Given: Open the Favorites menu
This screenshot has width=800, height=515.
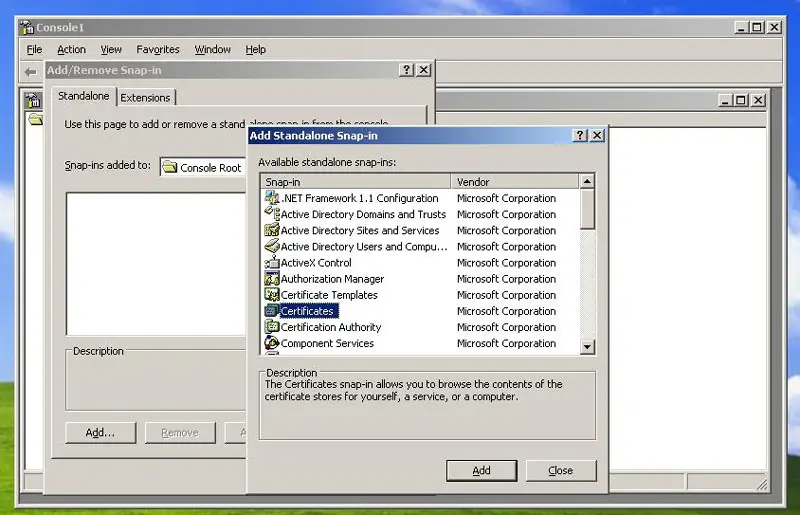Looking at the screenshot, I should pyautogui.click(x=158, y=50).
